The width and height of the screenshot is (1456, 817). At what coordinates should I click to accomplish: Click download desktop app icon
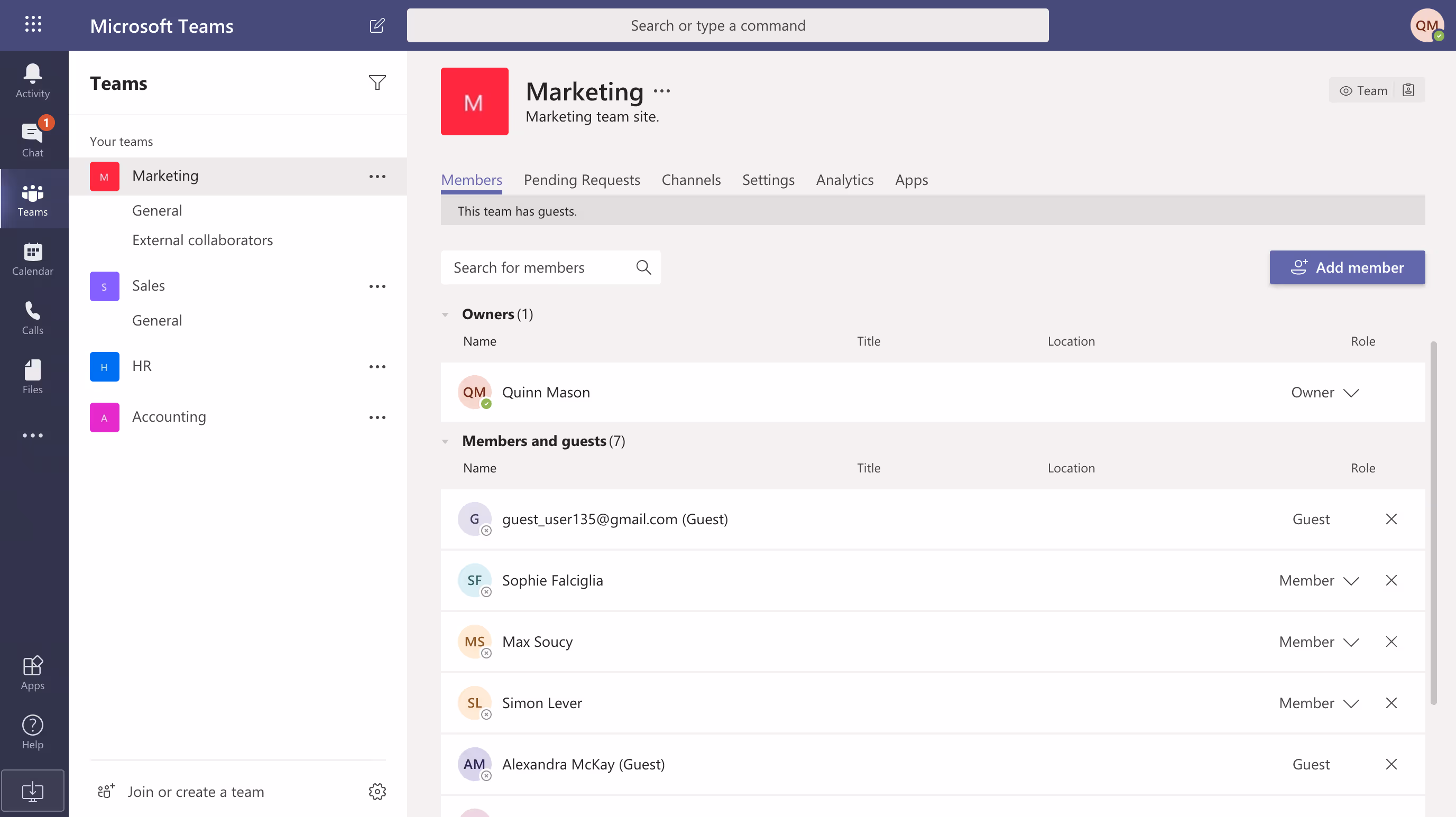32,791
